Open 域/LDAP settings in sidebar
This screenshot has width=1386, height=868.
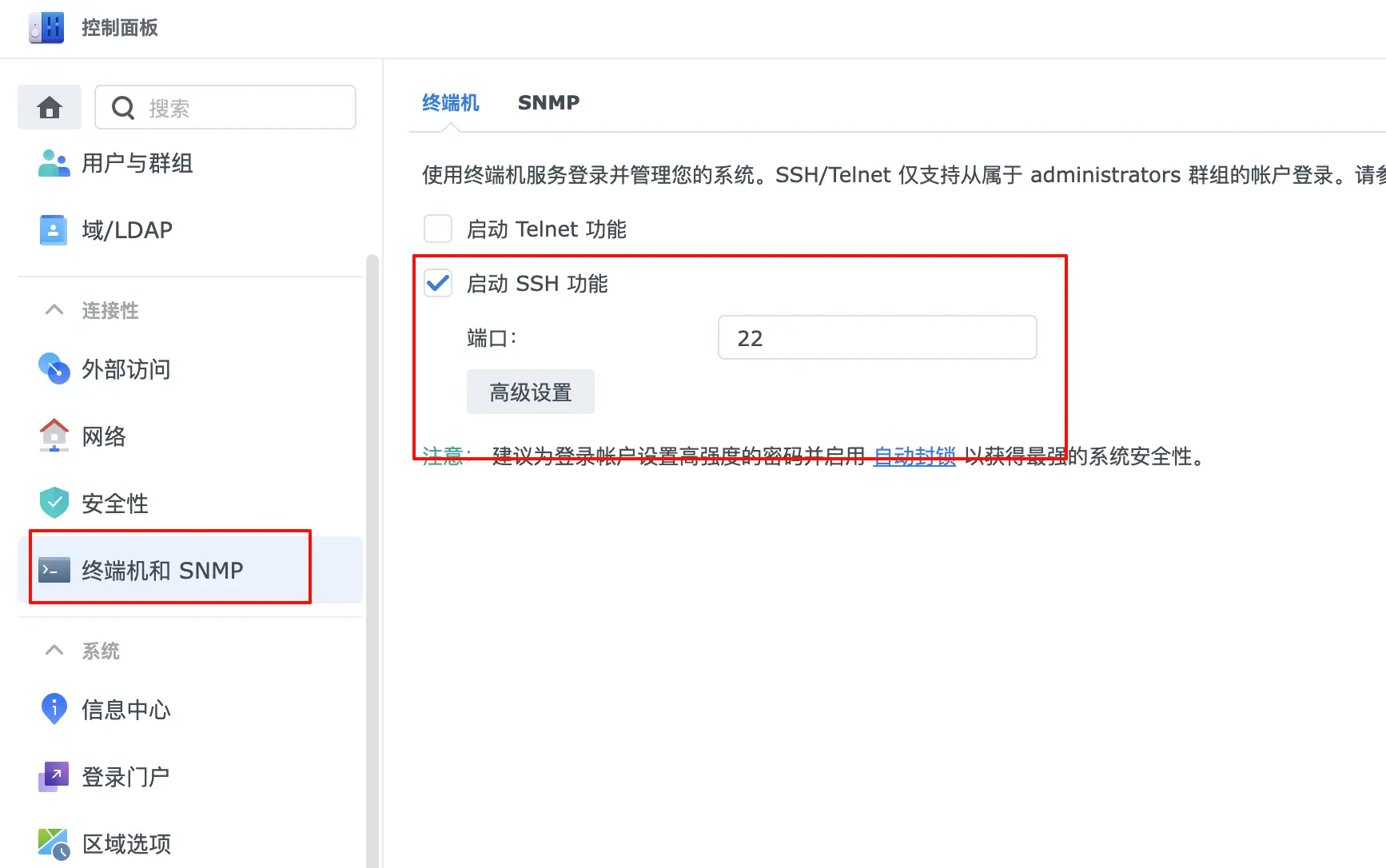coord(127,229)
